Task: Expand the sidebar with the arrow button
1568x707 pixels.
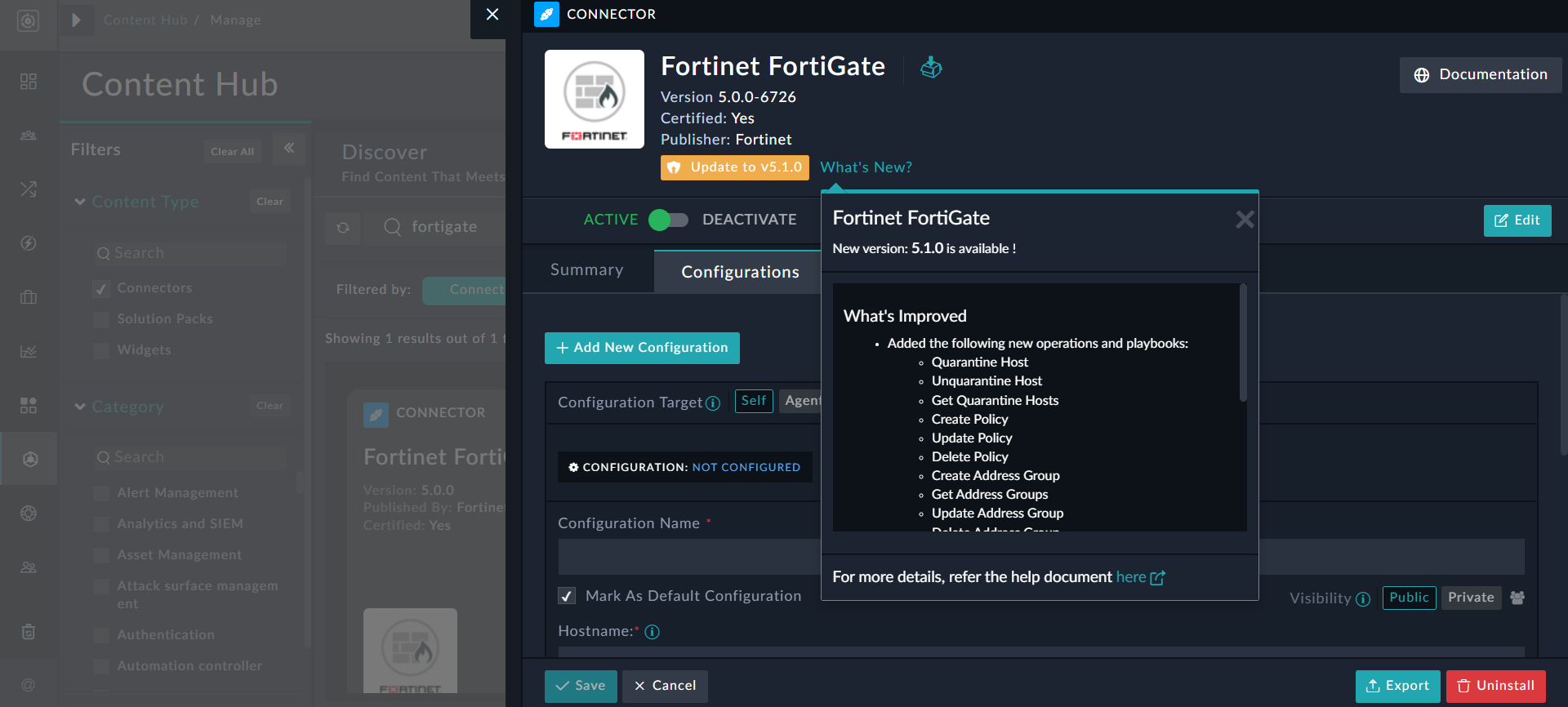Action: click(x=76, y=20)
